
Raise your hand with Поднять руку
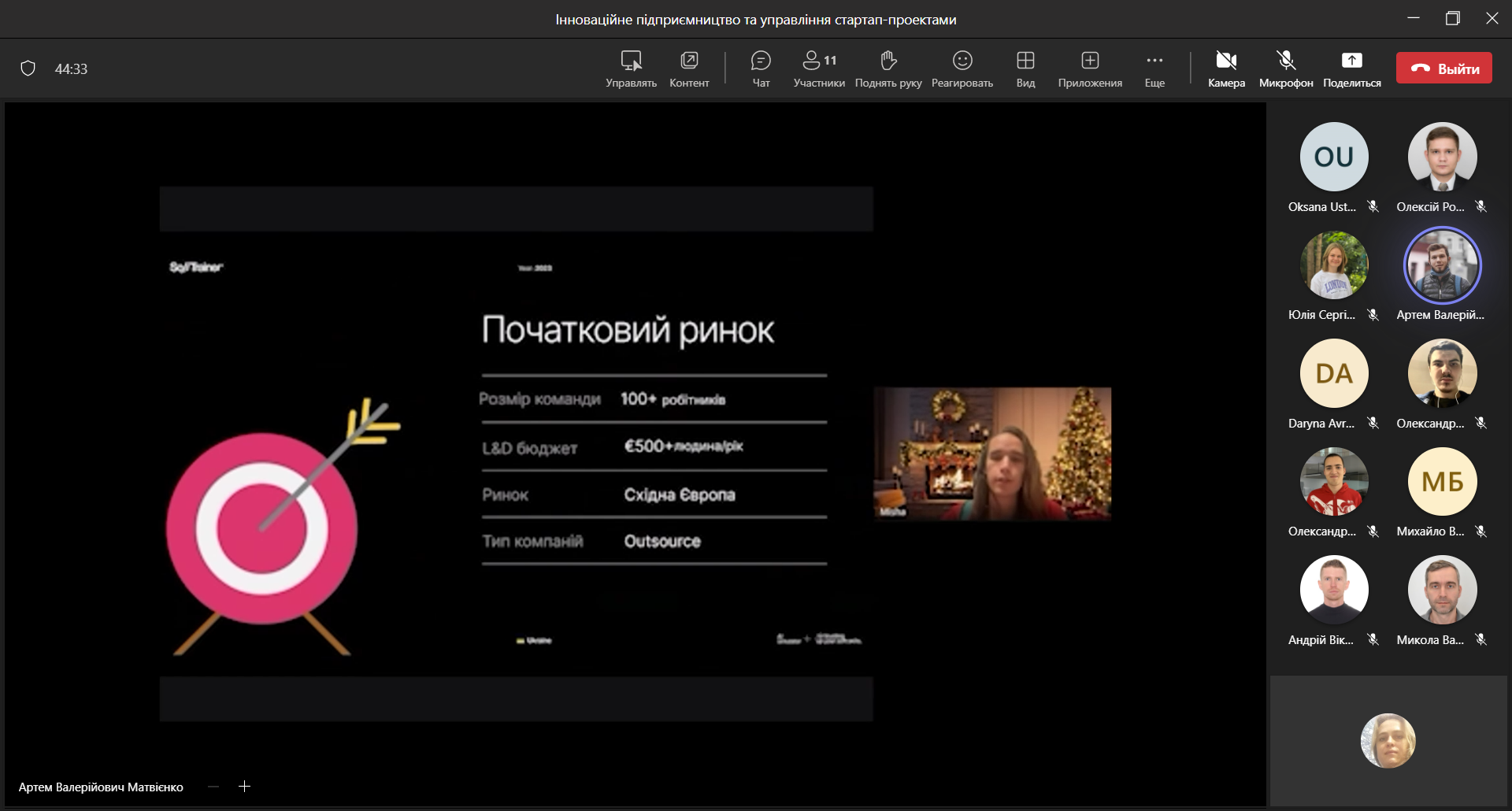tap(888, 69)
